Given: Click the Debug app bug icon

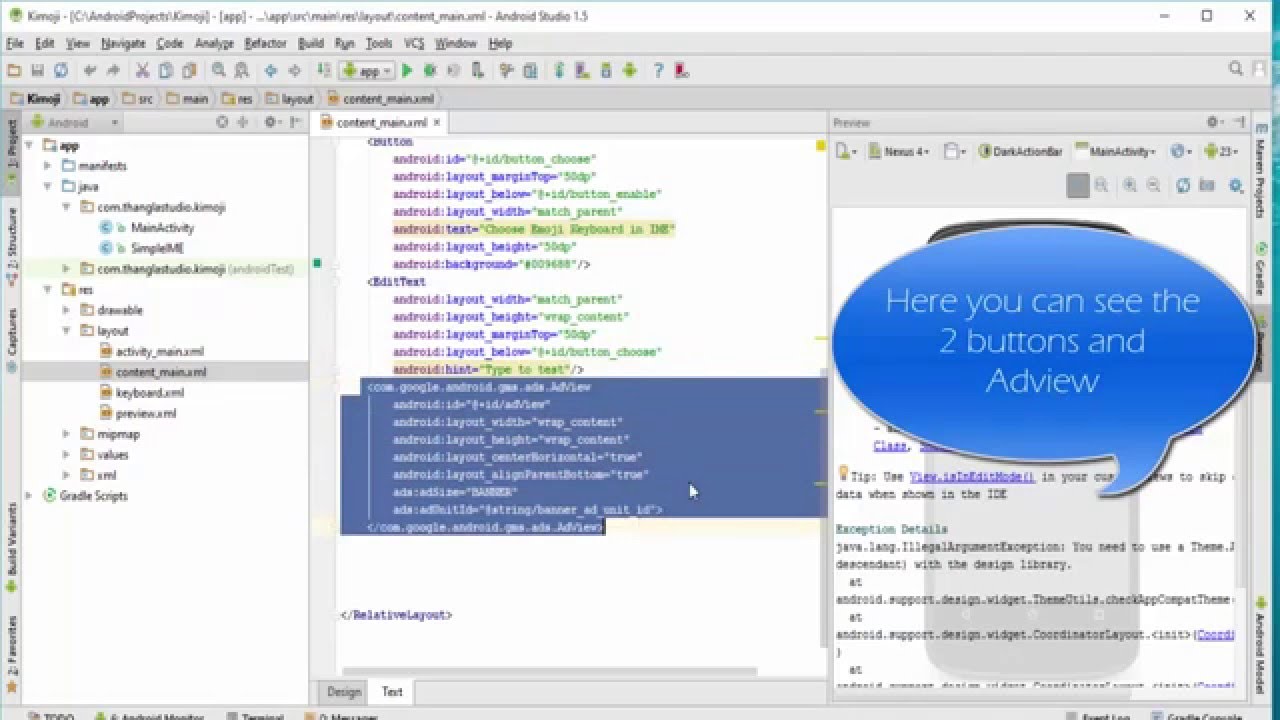Looking at the screenshot, I should point(430,71).
